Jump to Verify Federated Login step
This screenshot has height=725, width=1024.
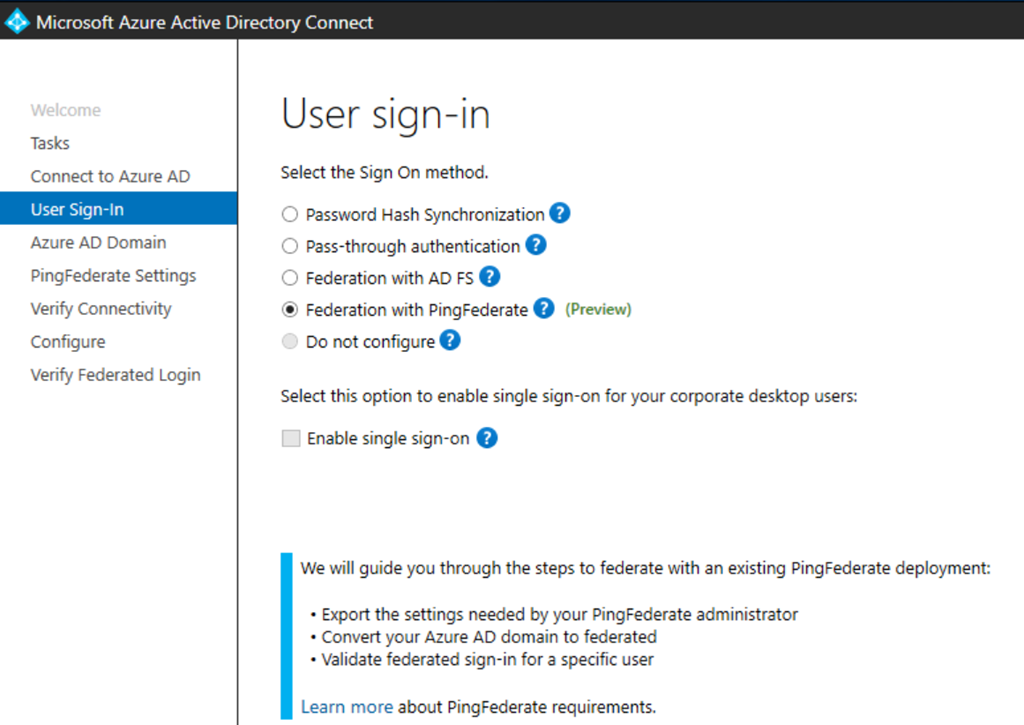(115, 374)
